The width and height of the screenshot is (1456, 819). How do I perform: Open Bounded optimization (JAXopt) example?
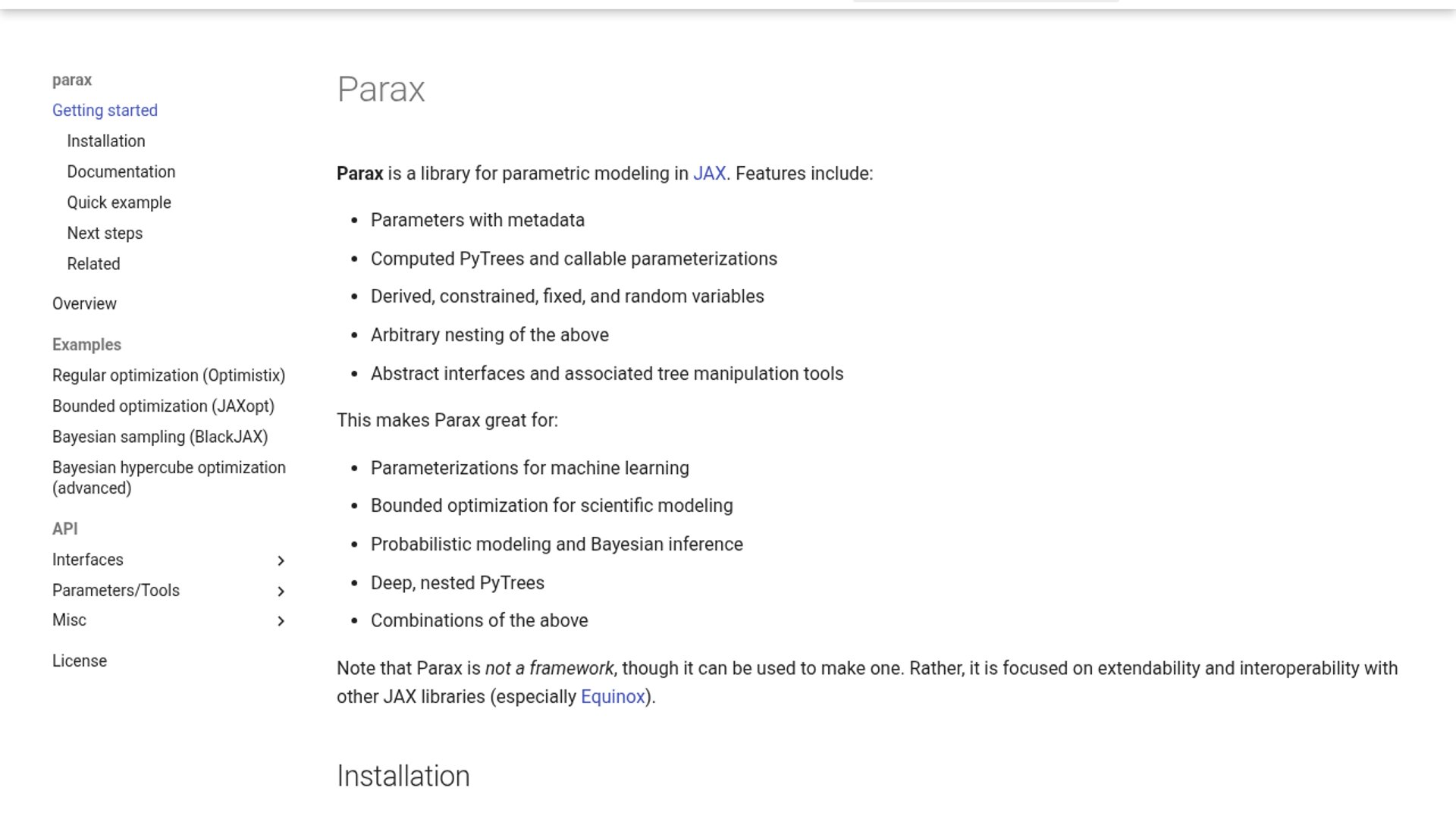[163, 406]
